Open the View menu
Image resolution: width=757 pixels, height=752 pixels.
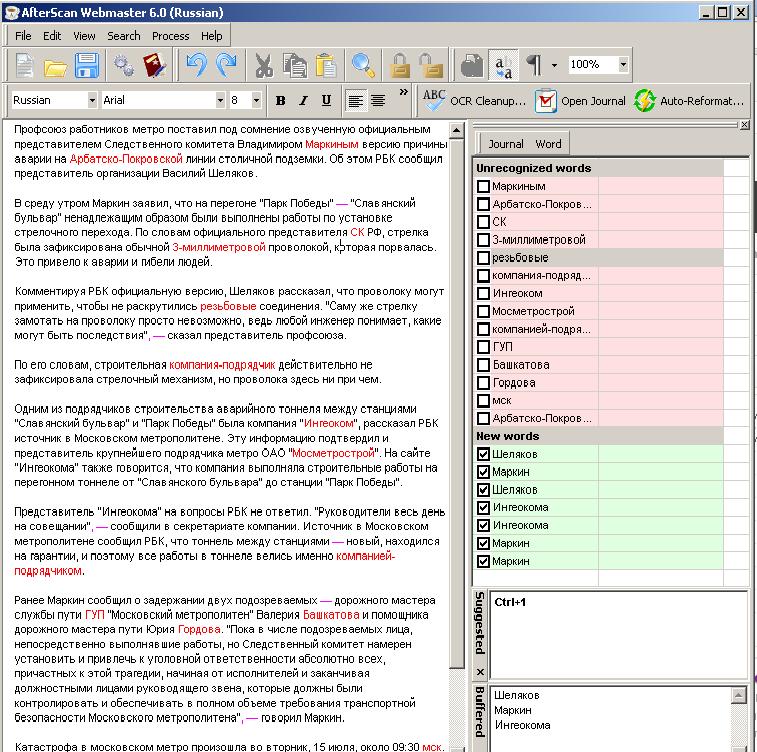click(84, 36)
